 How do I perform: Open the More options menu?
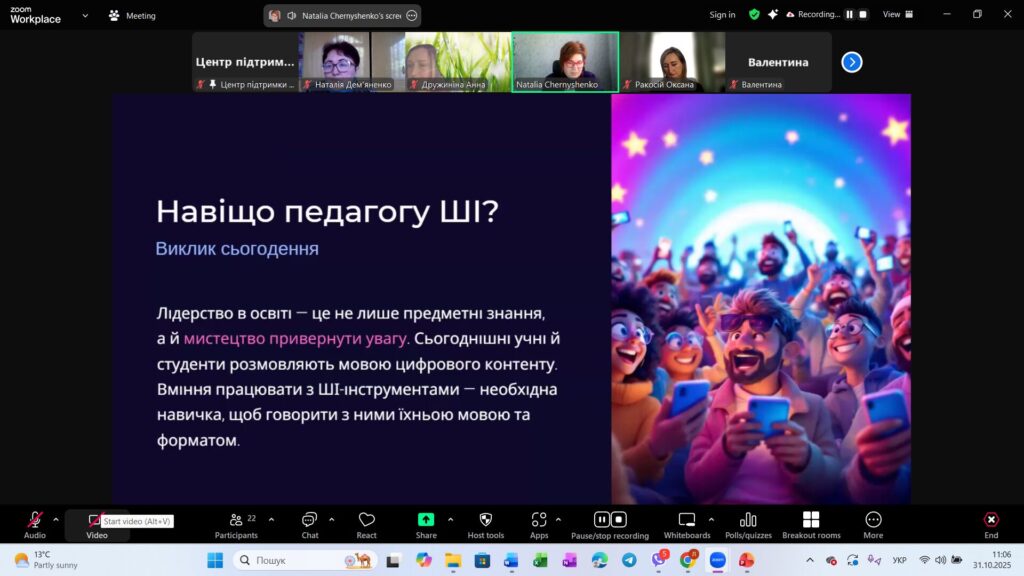873,524
